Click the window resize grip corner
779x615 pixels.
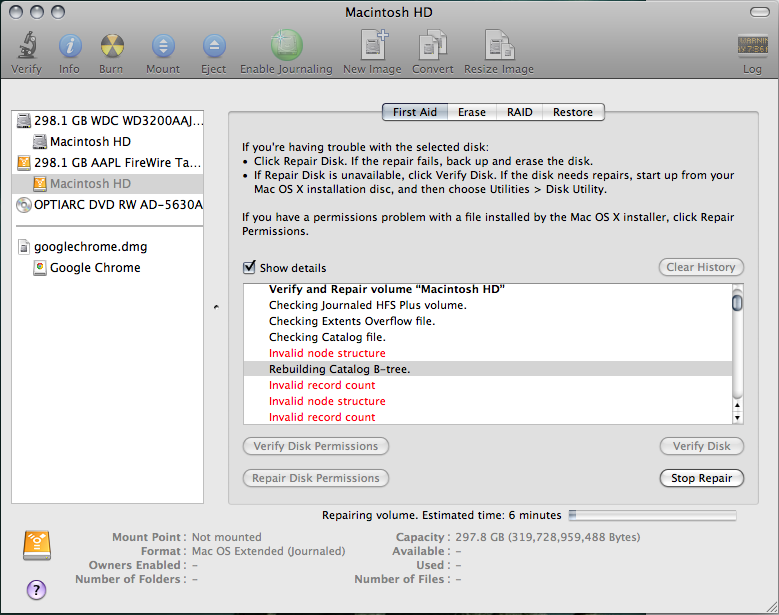[772, 607]
